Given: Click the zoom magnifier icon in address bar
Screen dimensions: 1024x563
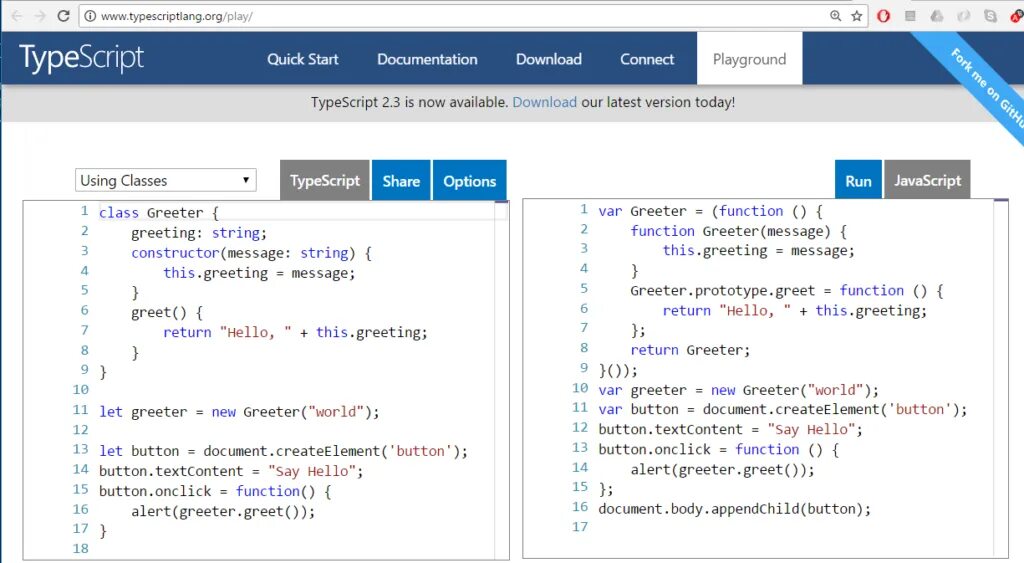Looking at the screenshot, I should (x=835, y=16).
